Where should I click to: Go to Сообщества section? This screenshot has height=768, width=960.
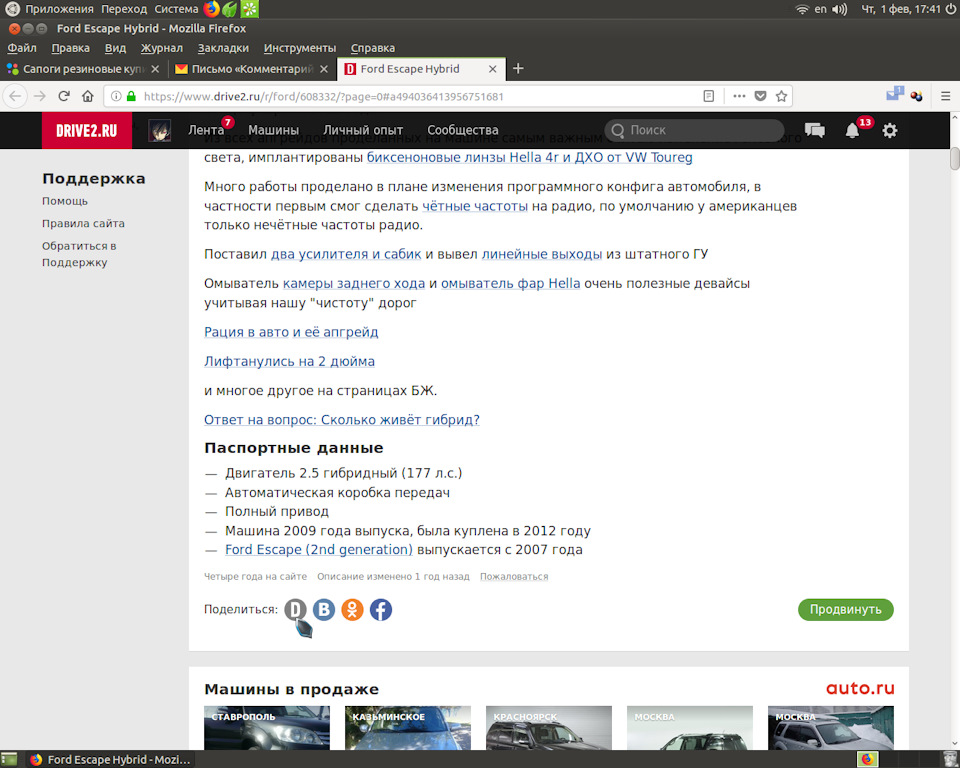(x=463, y=130)
